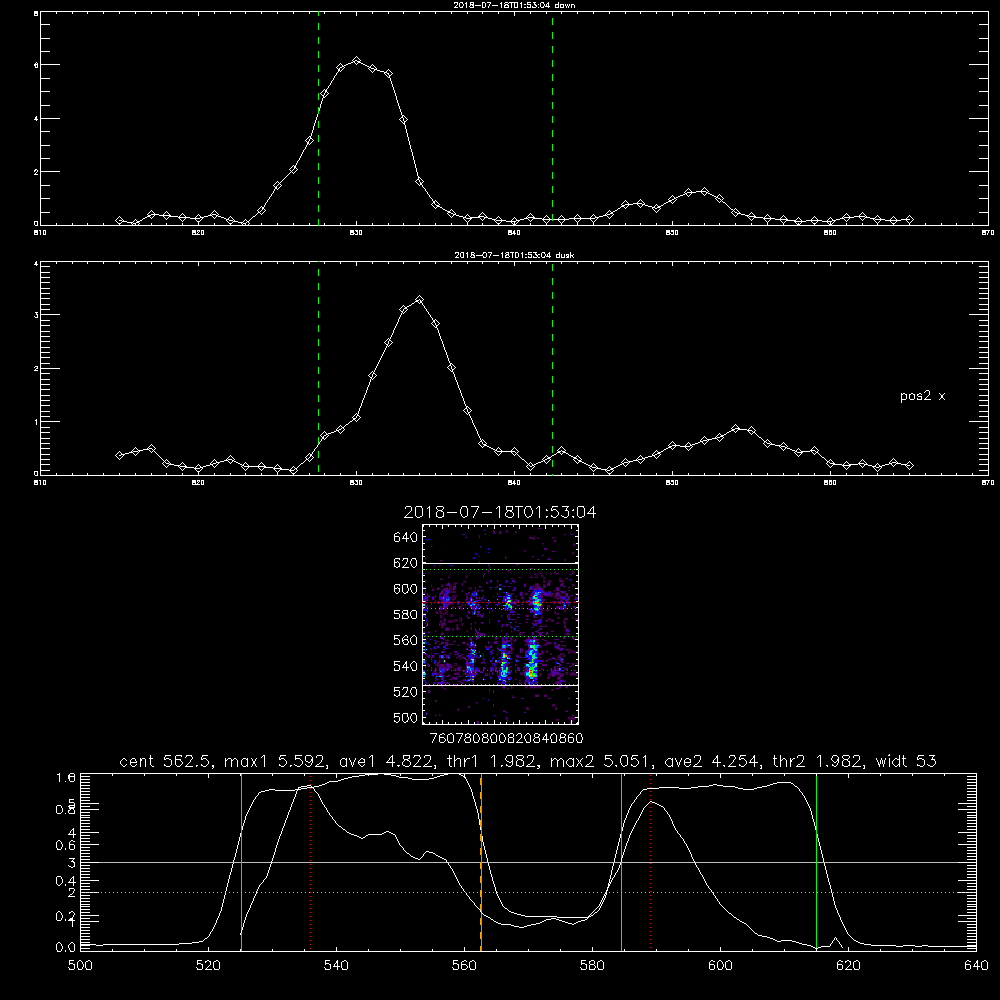The width and height of the screenshot is (1000, 1000).
Task: Click the bottom plot x-axis label "600"
Action: [x=720, y=966]
